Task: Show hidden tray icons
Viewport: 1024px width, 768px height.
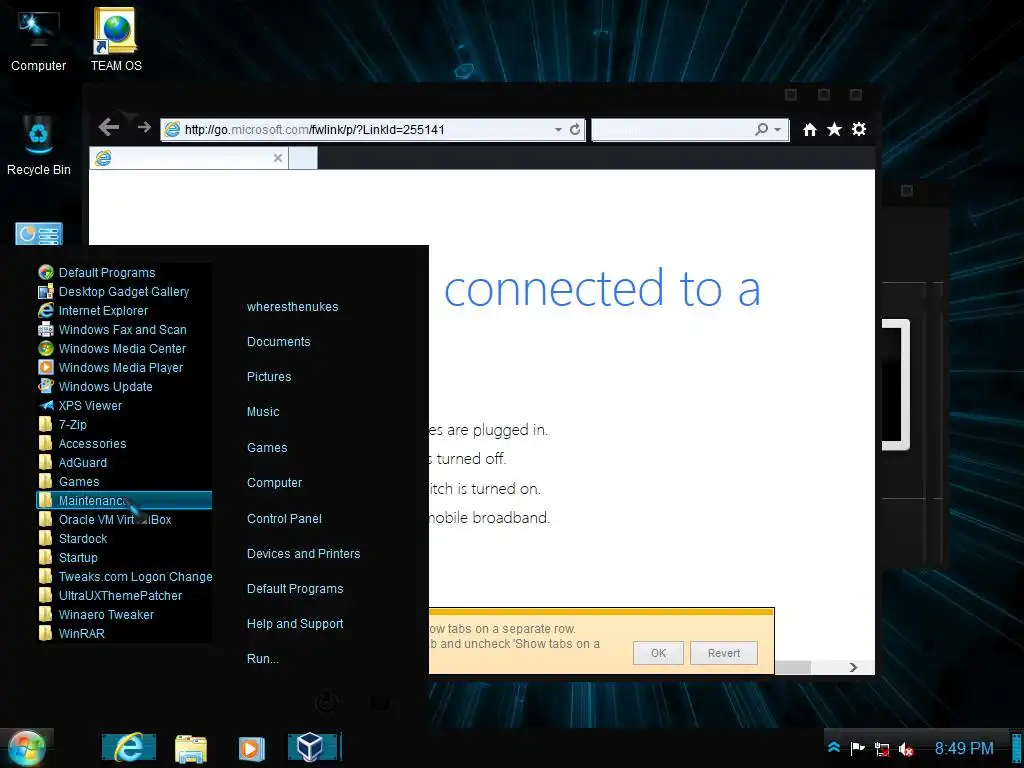Action: [x=834, y=748]
